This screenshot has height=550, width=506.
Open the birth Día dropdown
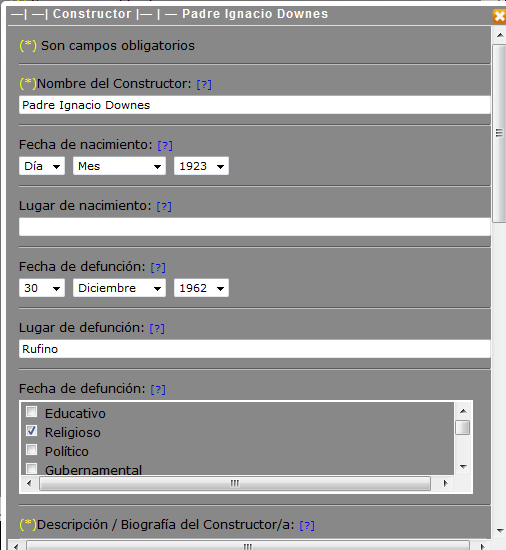(42, 166)
